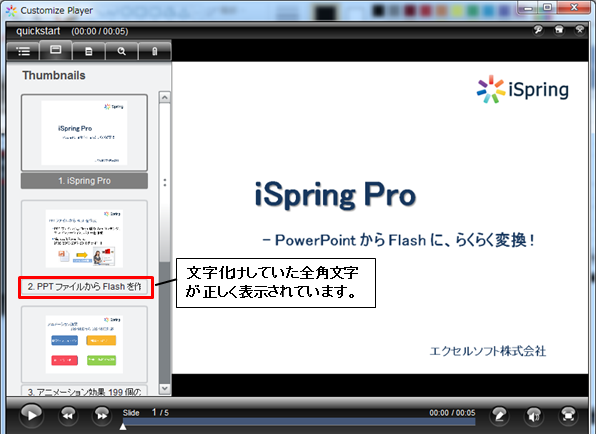Open the Outline tab with list icon
The width and height of the screenshot is (596, 434).
click(23, 51)
